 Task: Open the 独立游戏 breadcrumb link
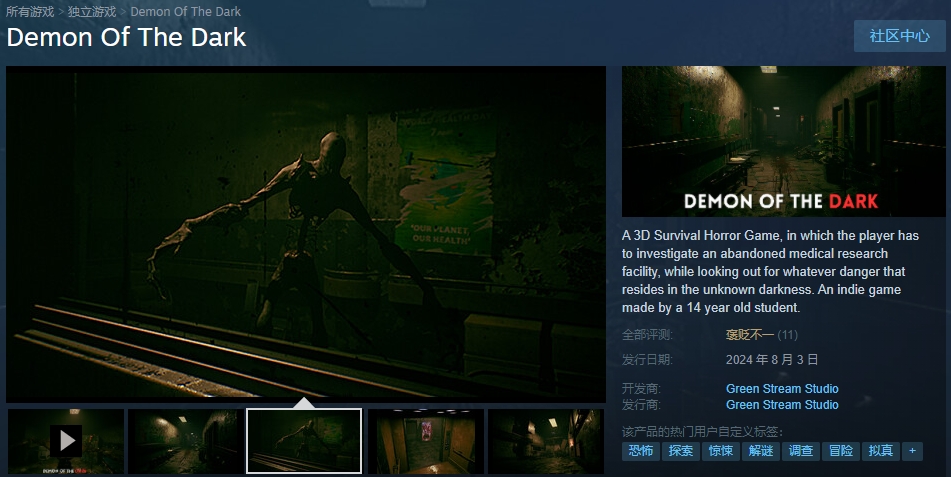92,12
